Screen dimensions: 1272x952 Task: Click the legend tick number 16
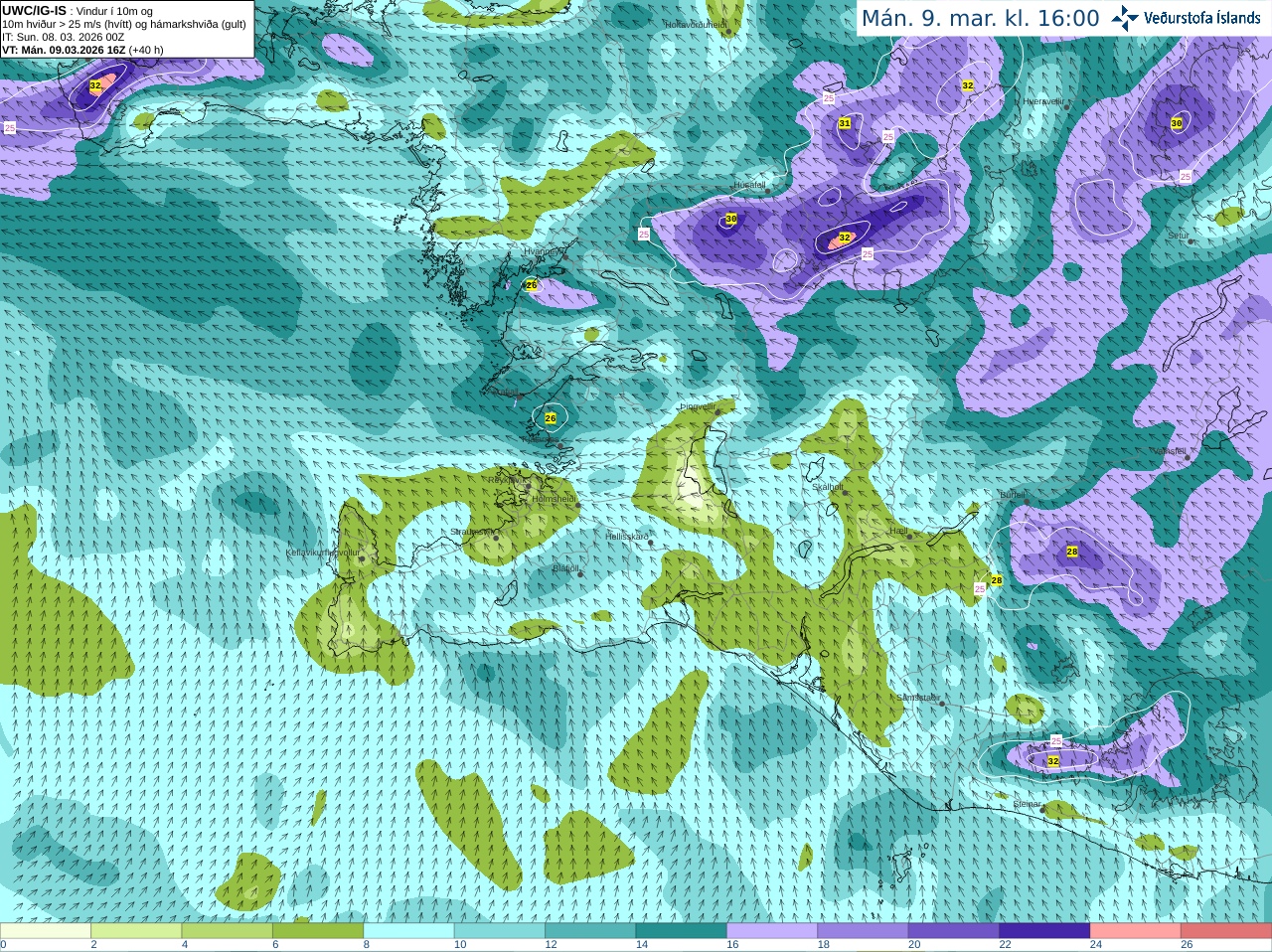click(731, 945)
